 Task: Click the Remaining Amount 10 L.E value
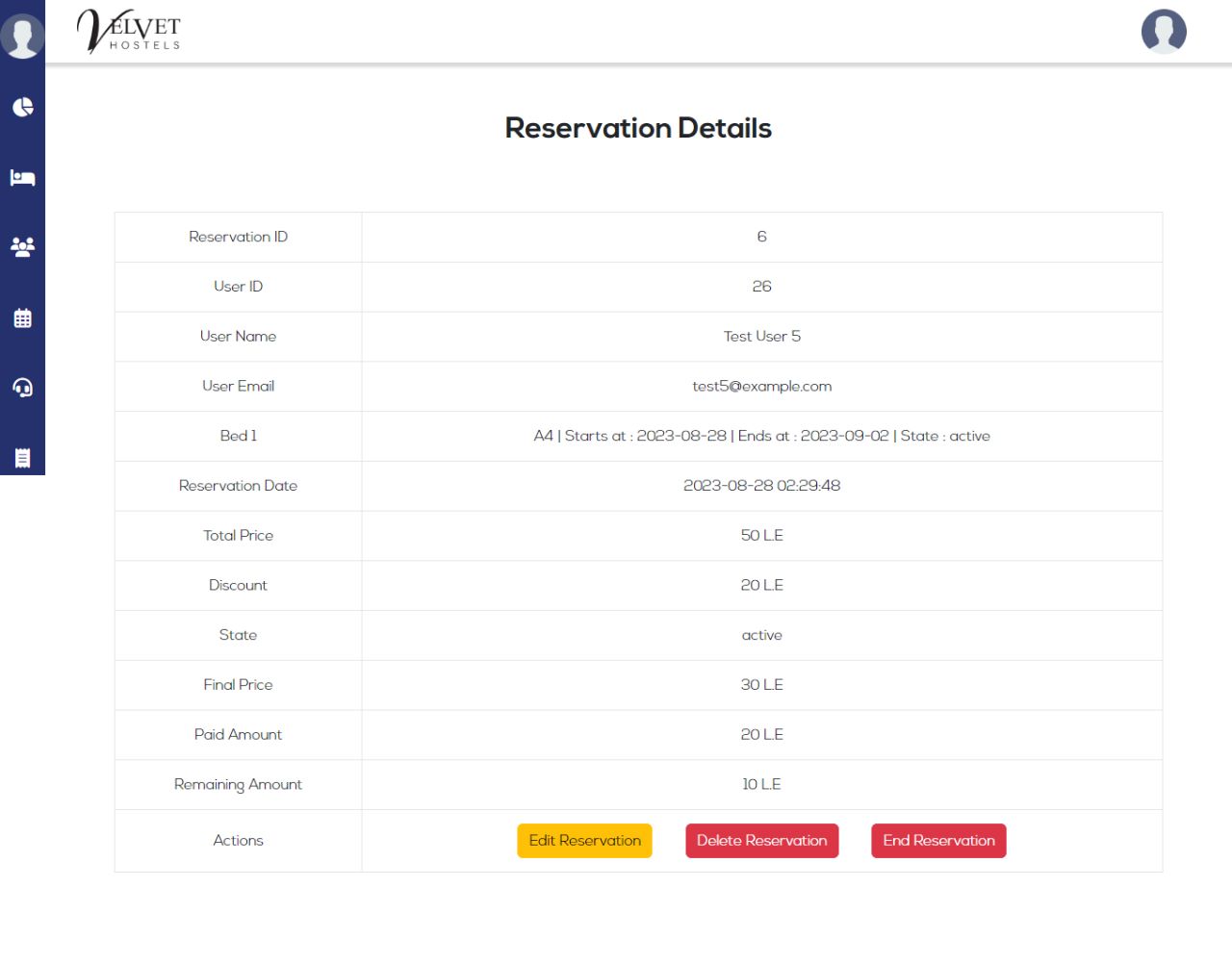(x=761, y=785)
